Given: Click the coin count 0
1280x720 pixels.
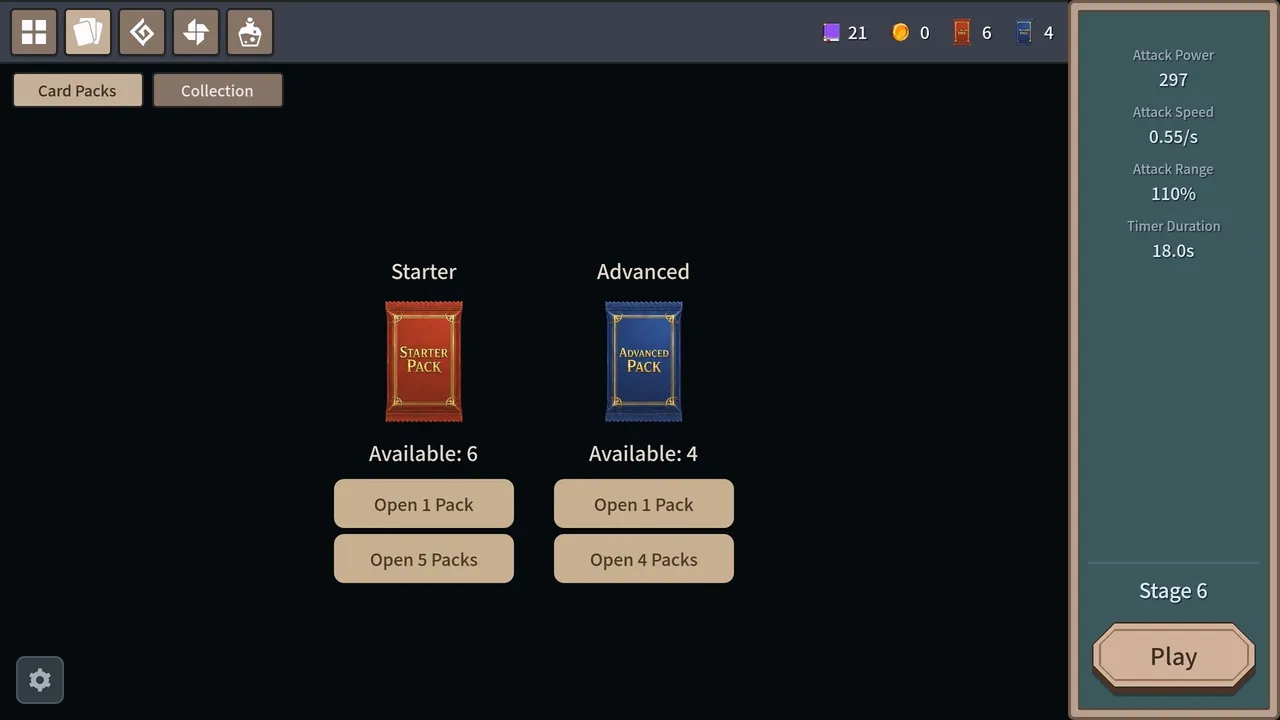Looking at the screenshot, I should [x=924, y=33].
